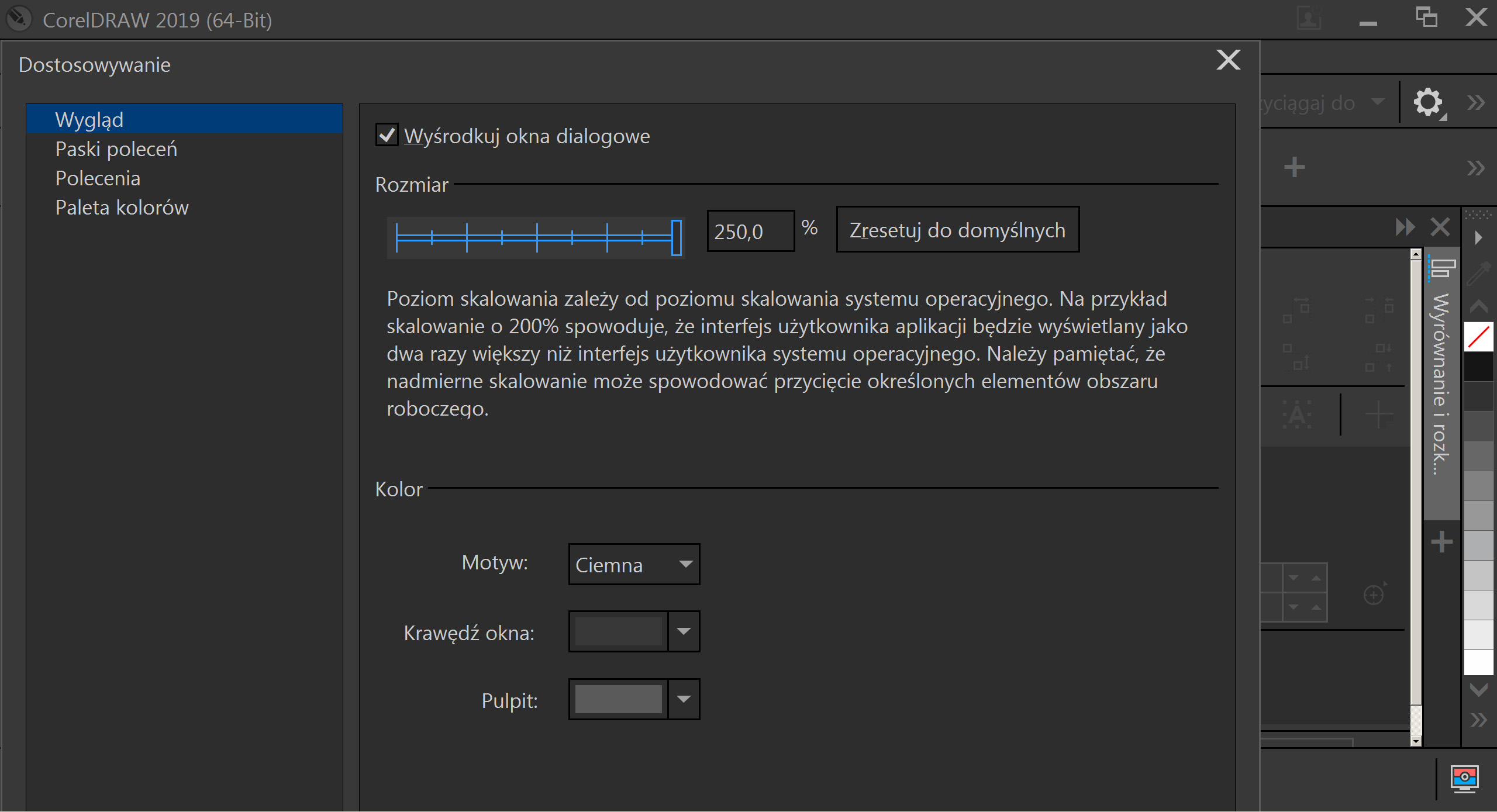Expand the Krawędź okna color dropdown
This screenshot has width=1497, height=812.
(684, 631)
